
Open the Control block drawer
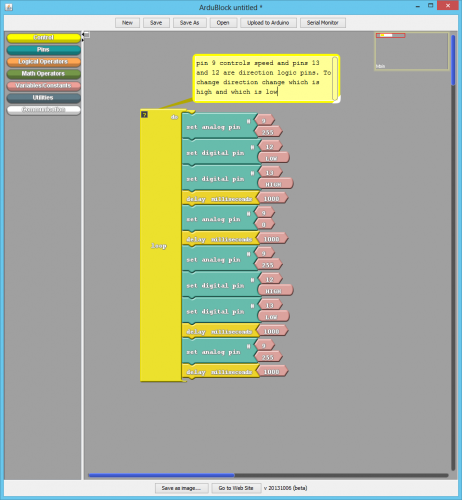(44, 38)
